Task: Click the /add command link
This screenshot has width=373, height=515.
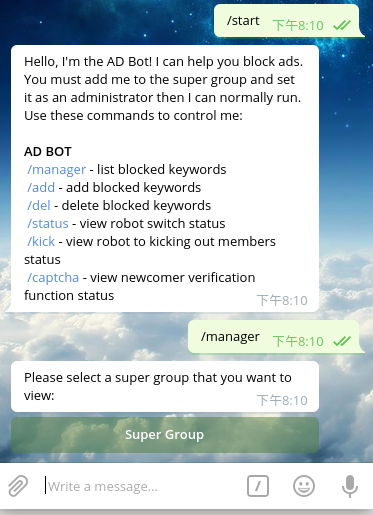Action: [x=41, y=187]
